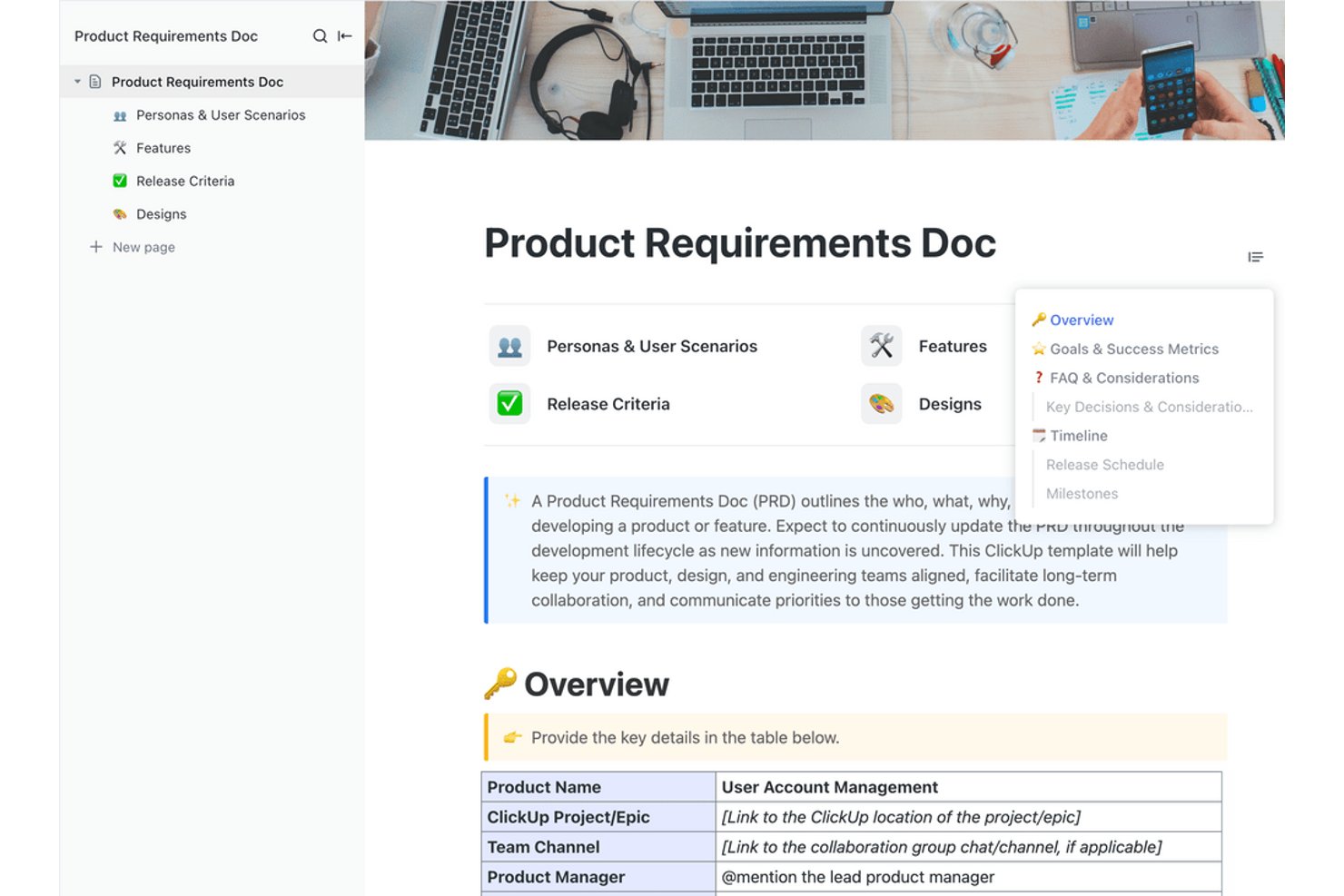Open the Designs subpage link
Viewport: 1344px width, 896px height.
pos(950,404)
